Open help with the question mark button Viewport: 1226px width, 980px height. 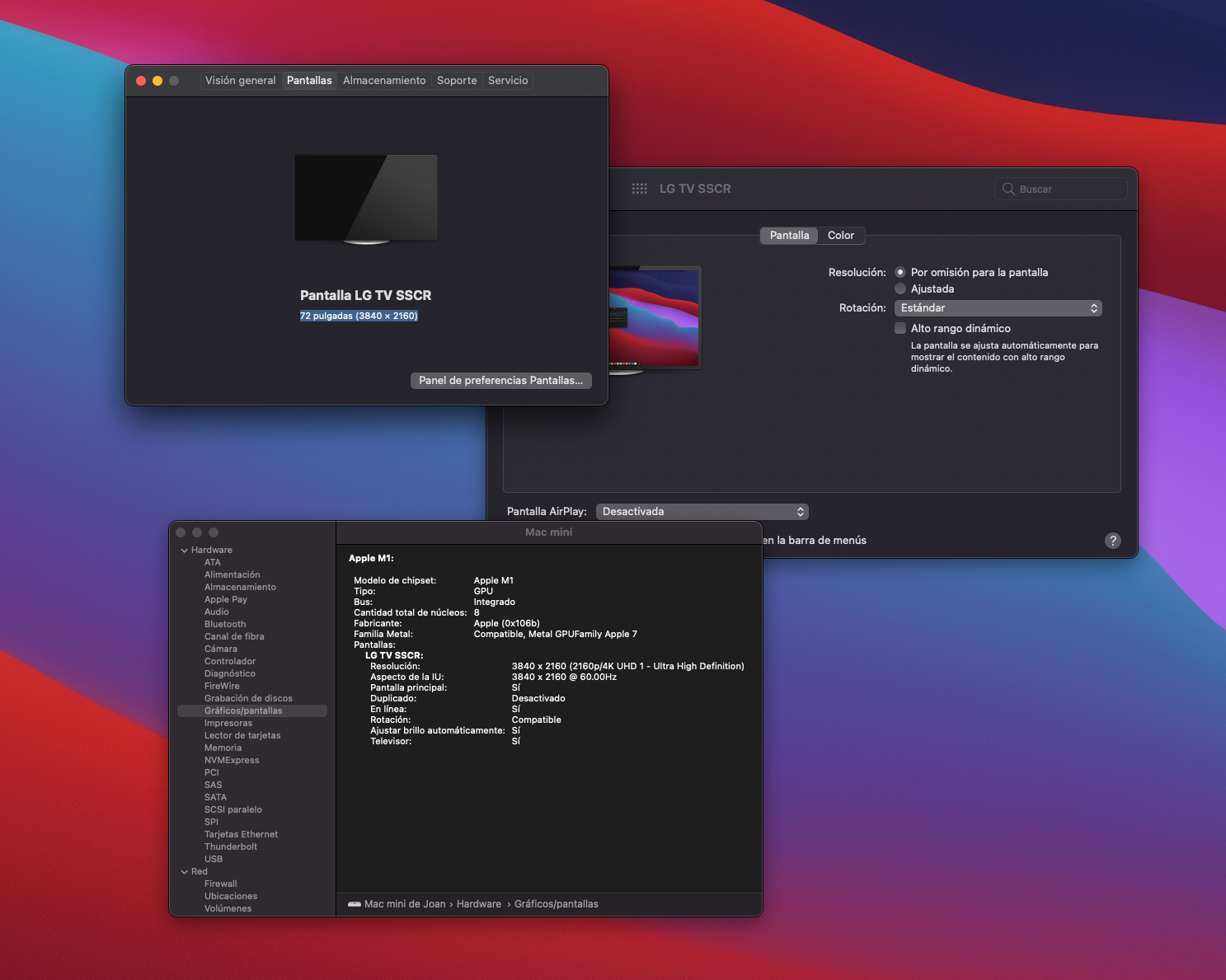(x=1113, y=541)
